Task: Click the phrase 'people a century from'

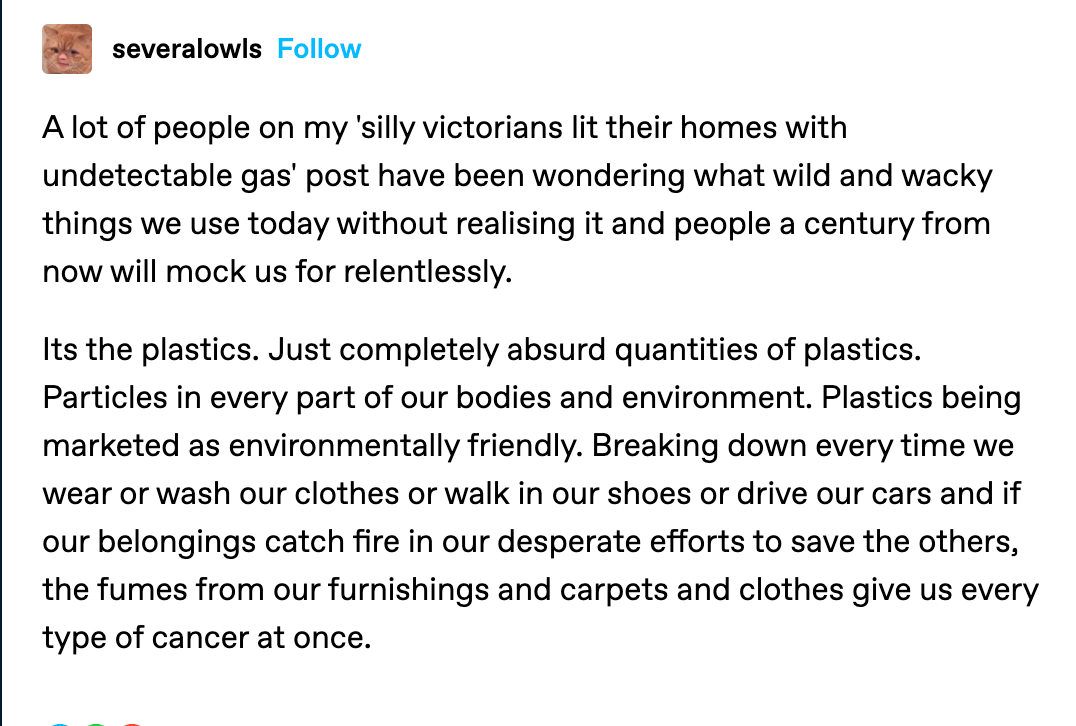Action: tap(832, 224)
